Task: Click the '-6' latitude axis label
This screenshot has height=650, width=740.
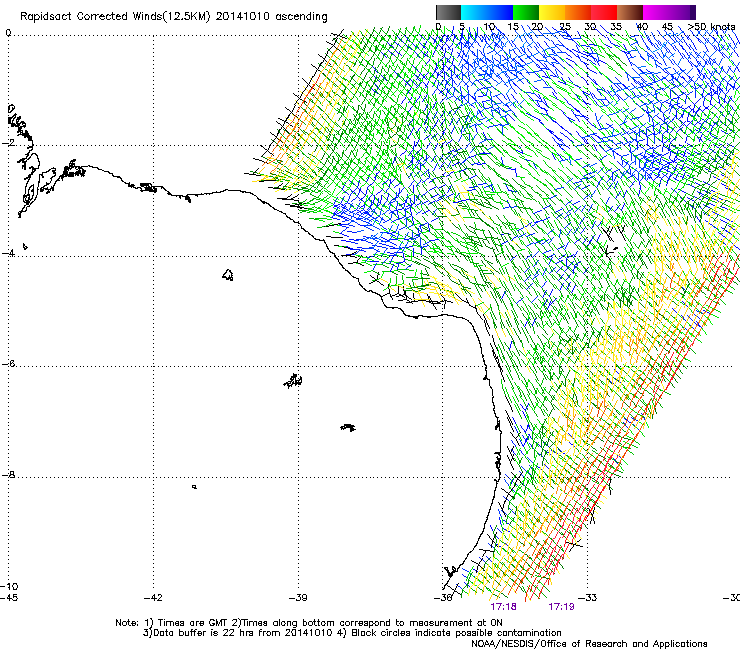Action: 8,364
